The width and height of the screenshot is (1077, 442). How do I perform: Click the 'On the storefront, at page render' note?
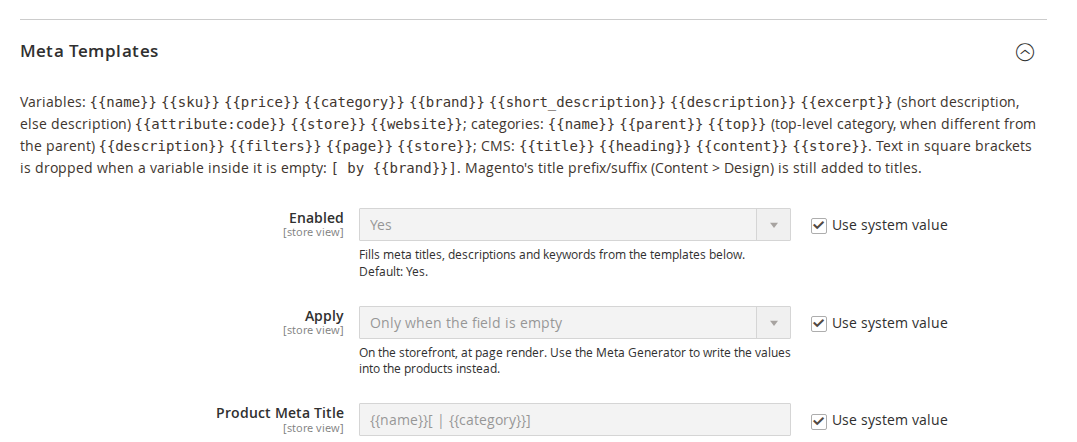(574, 360)
